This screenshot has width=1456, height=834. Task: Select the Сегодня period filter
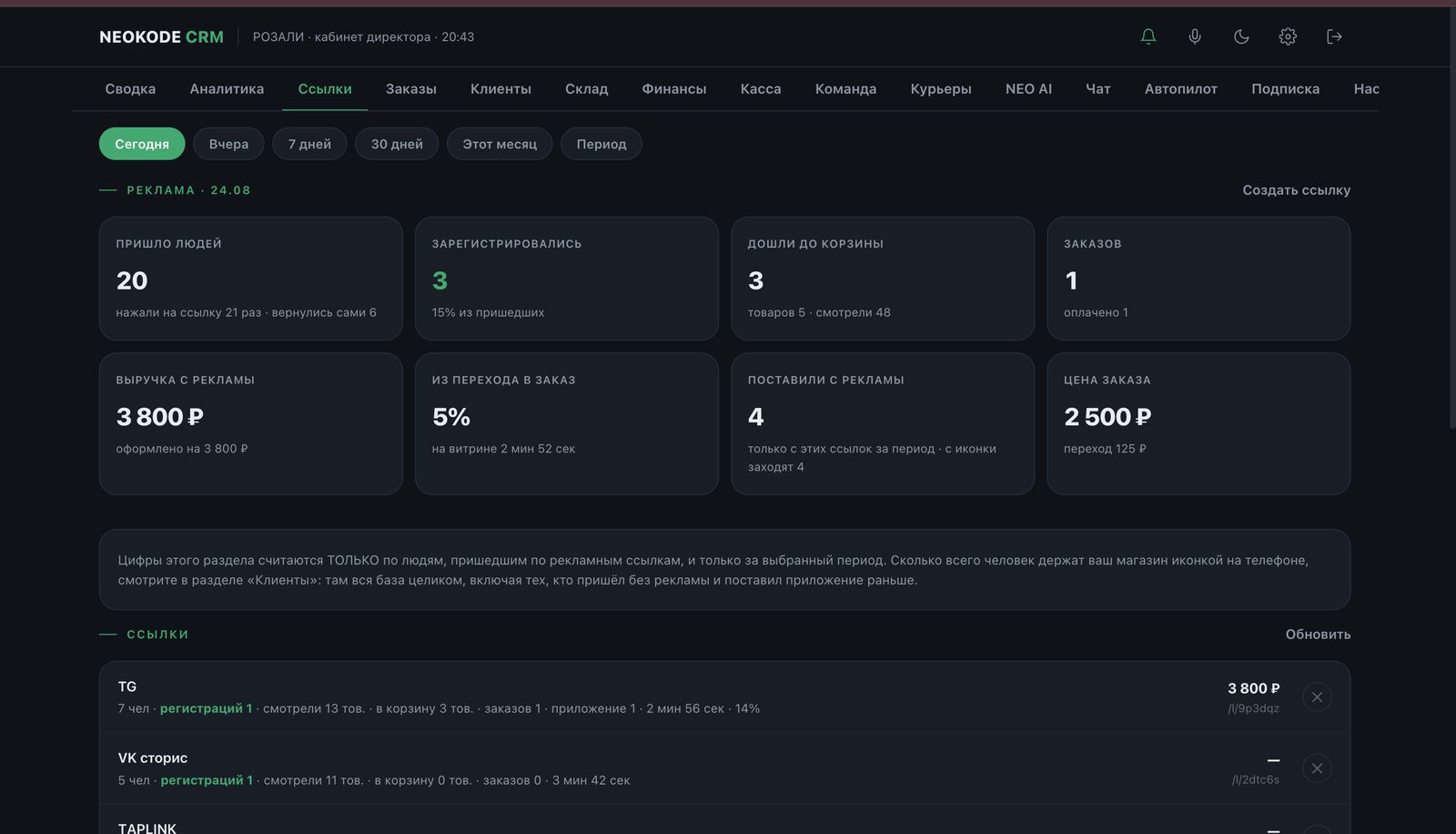click(x=142, y=144)
